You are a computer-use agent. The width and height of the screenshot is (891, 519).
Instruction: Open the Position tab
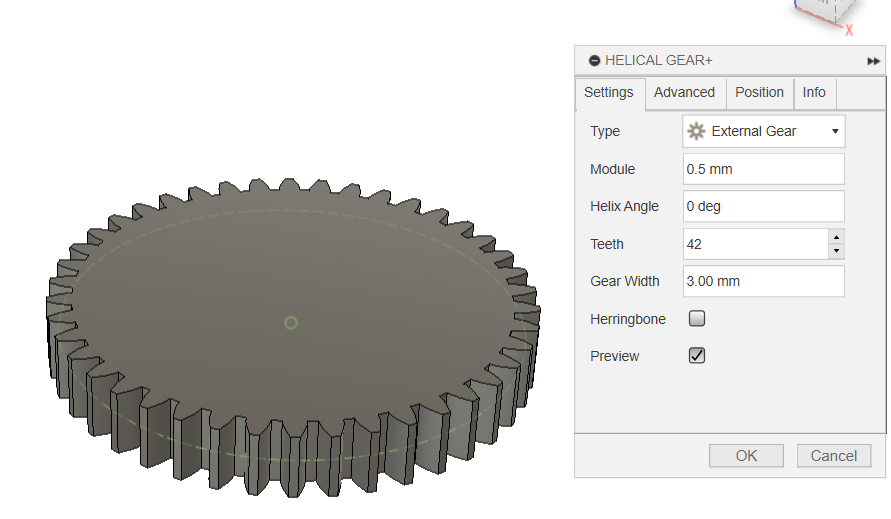pyautogui.click(x=759, y=92)
